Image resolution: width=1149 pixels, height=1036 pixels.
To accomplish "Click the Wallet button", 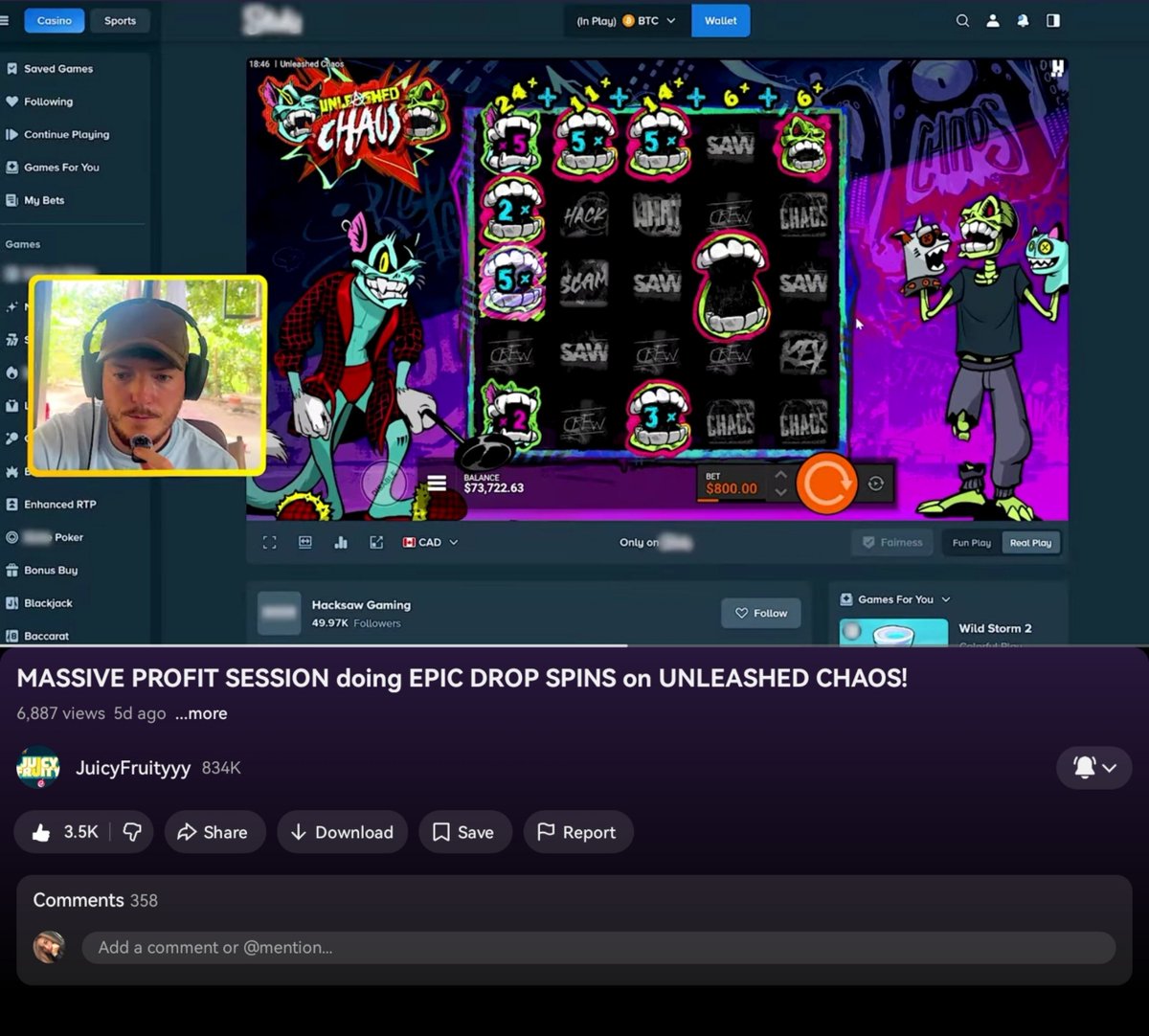I will (x=721, y=20).
